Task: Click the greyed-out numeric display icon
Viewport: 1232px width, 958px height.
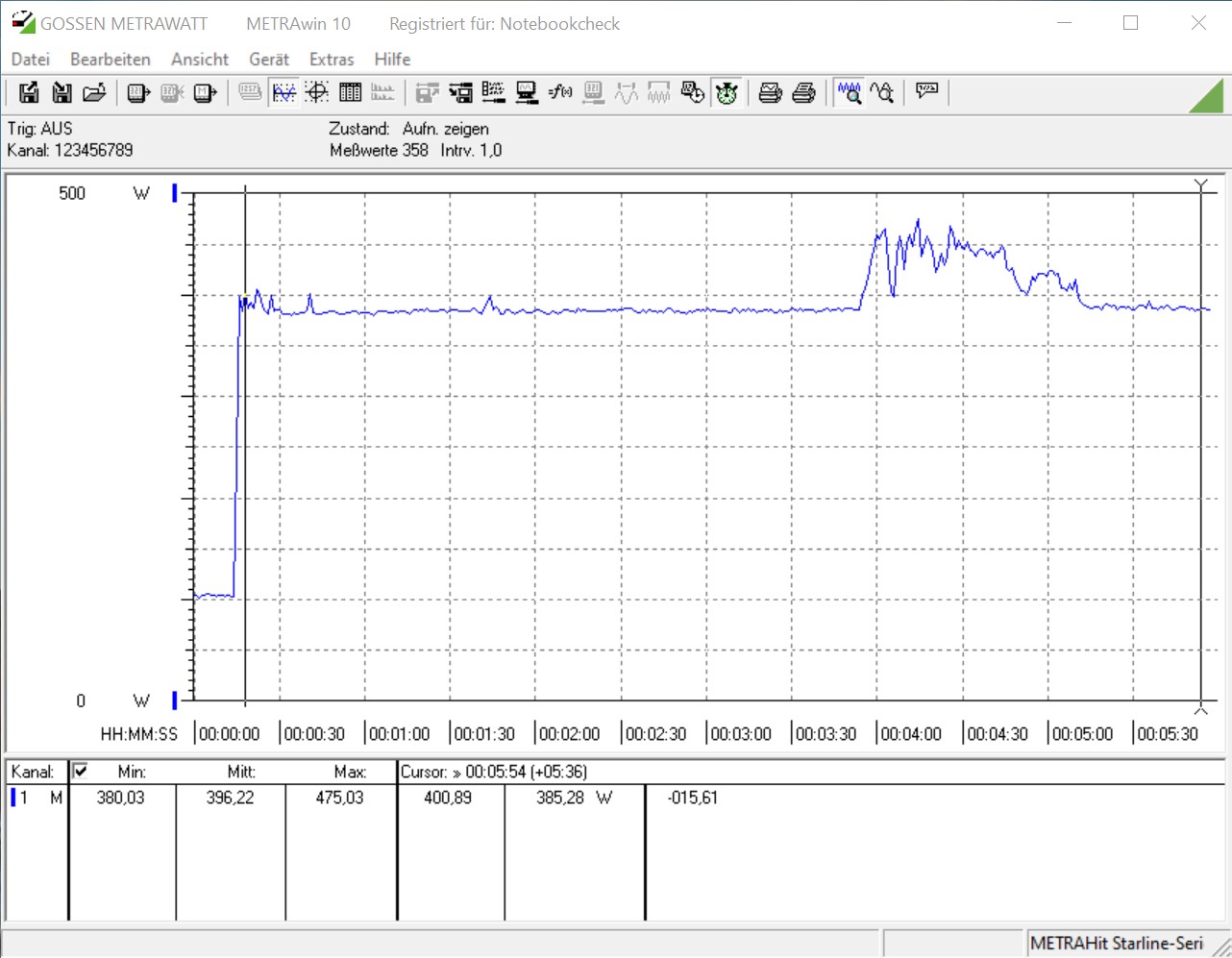Action: coord(250,92)
